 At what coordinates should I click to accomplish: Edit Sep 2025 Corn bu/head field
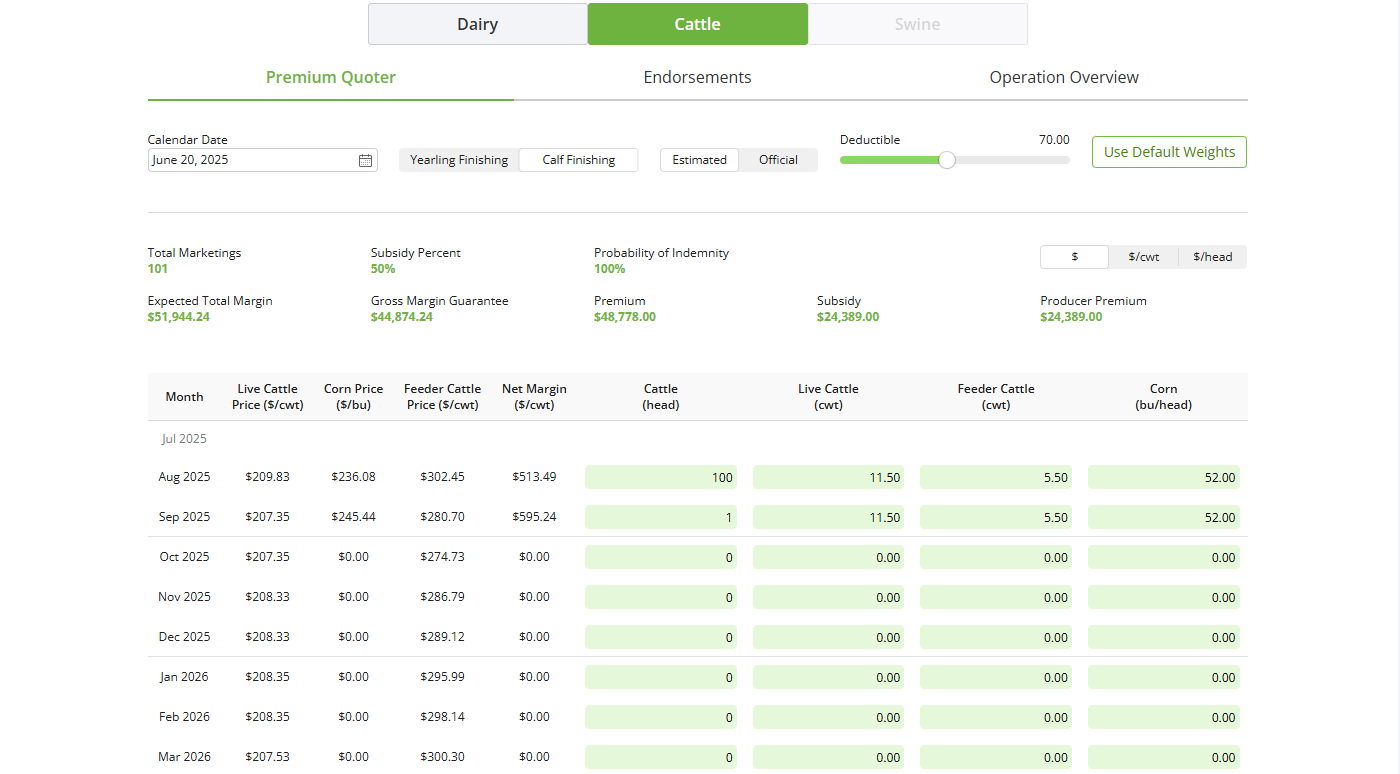(1164, 517)
